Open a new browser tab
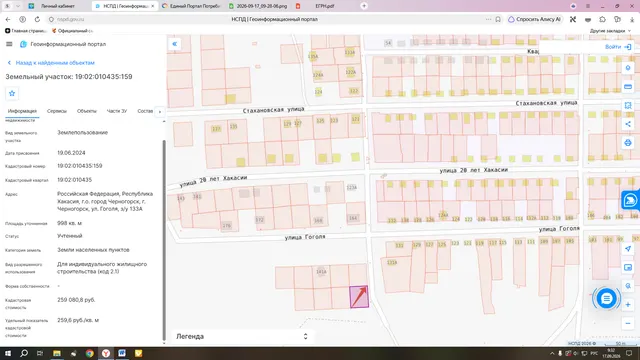 coord(364,6)
